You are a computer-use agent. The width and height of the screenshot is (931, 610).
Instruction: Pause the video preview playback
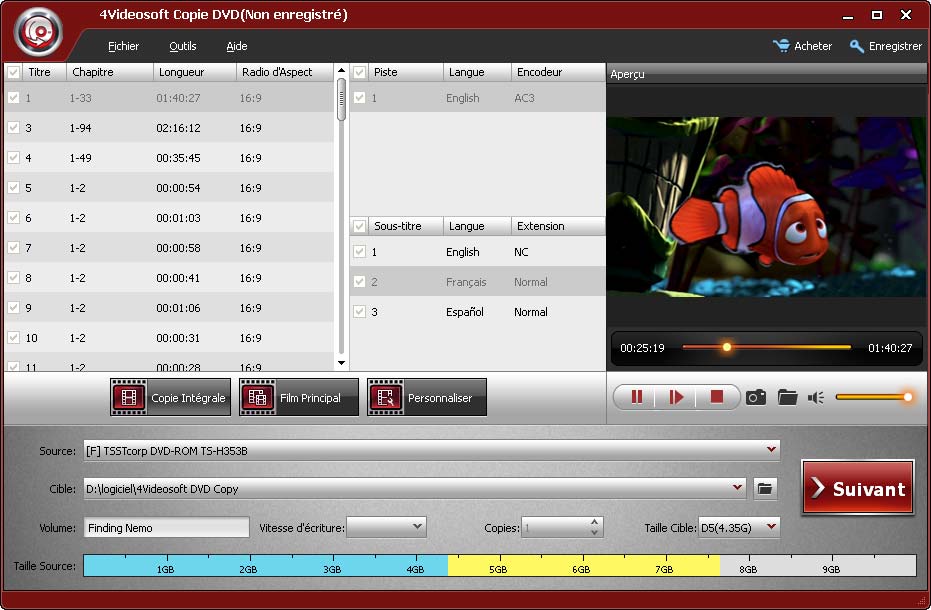tap(636, 397)
